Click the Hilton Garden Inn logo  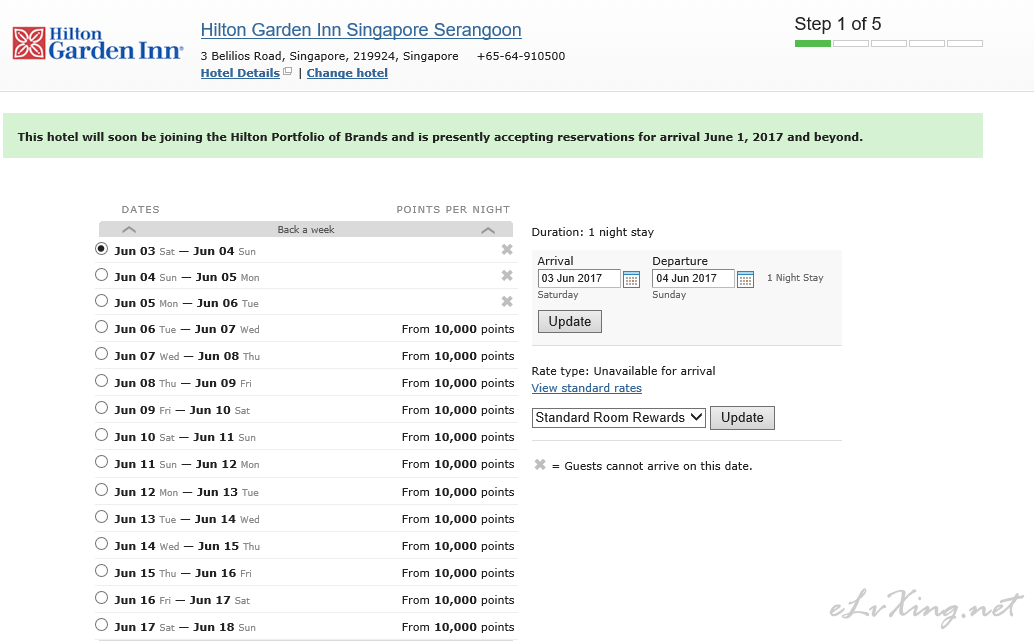pyautogui.click(x=98, y=44)
